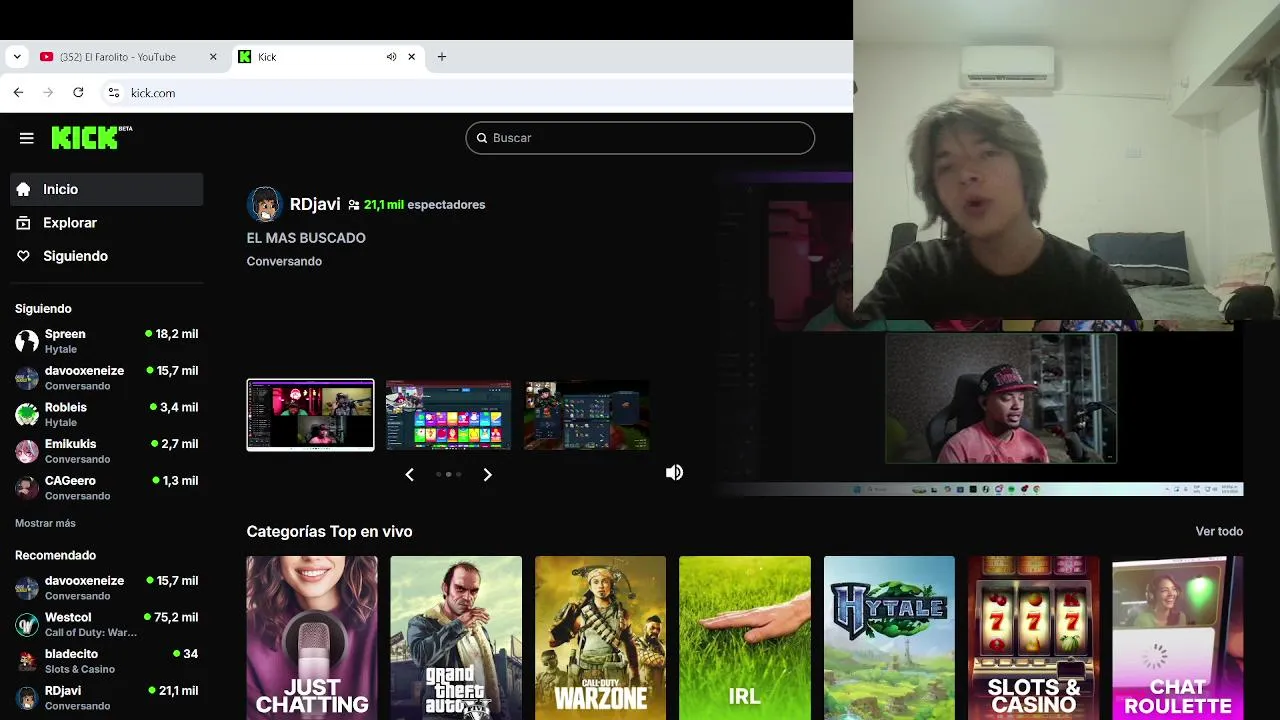The image size is (1280, 720).
Task: Open the Grand Theft Auto category card
Action: pos(456,638)
